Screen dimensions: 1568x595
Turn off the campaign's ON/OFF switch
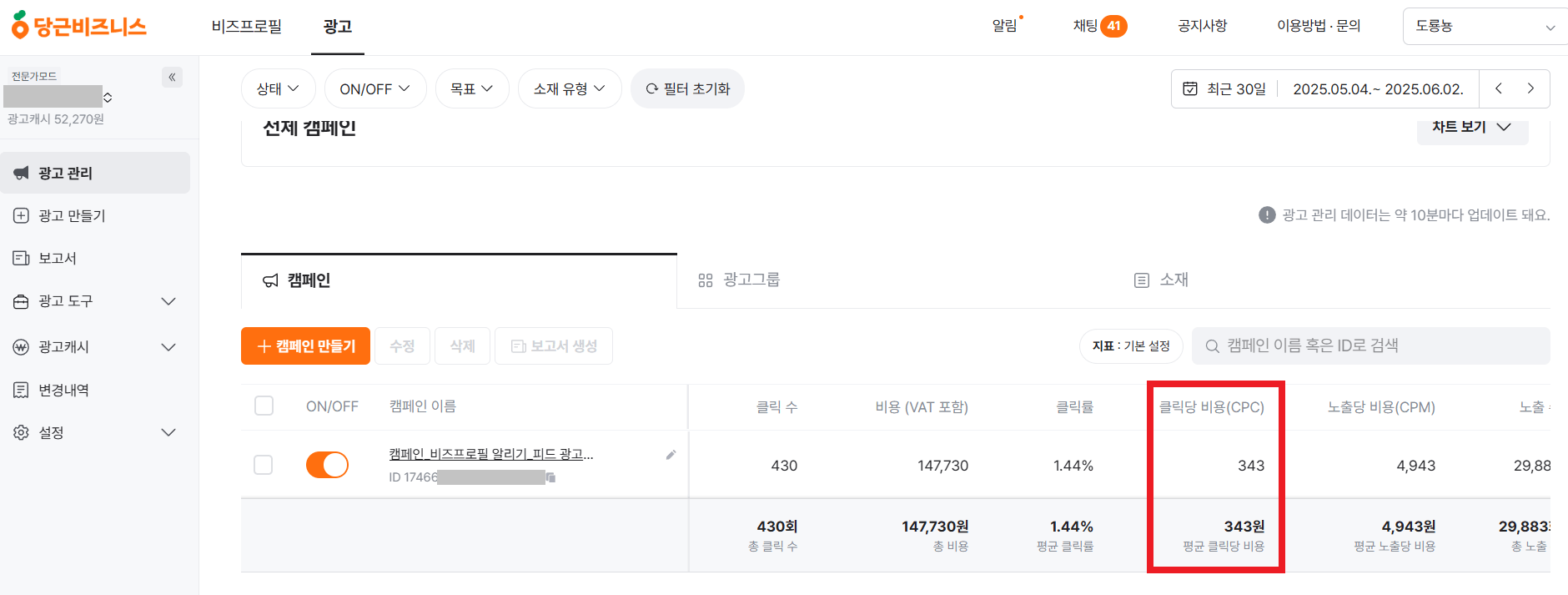tap(327, 464)
